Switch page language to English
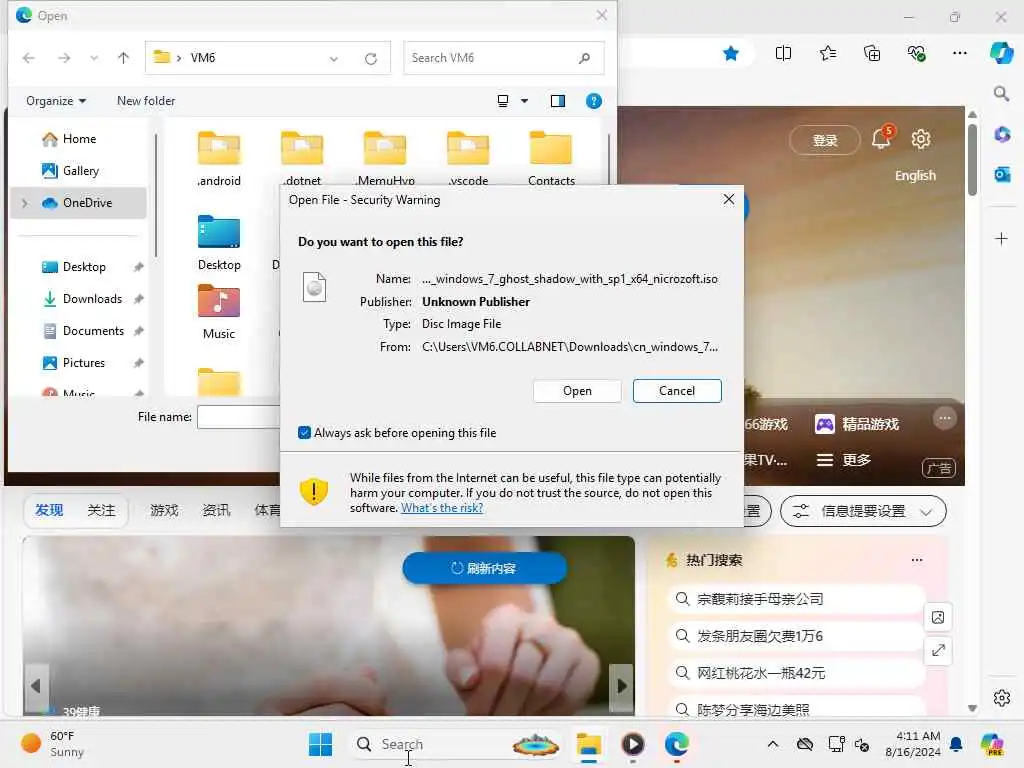The width and height of the screenshot is (1024, 768). click(x=915, y=176)
